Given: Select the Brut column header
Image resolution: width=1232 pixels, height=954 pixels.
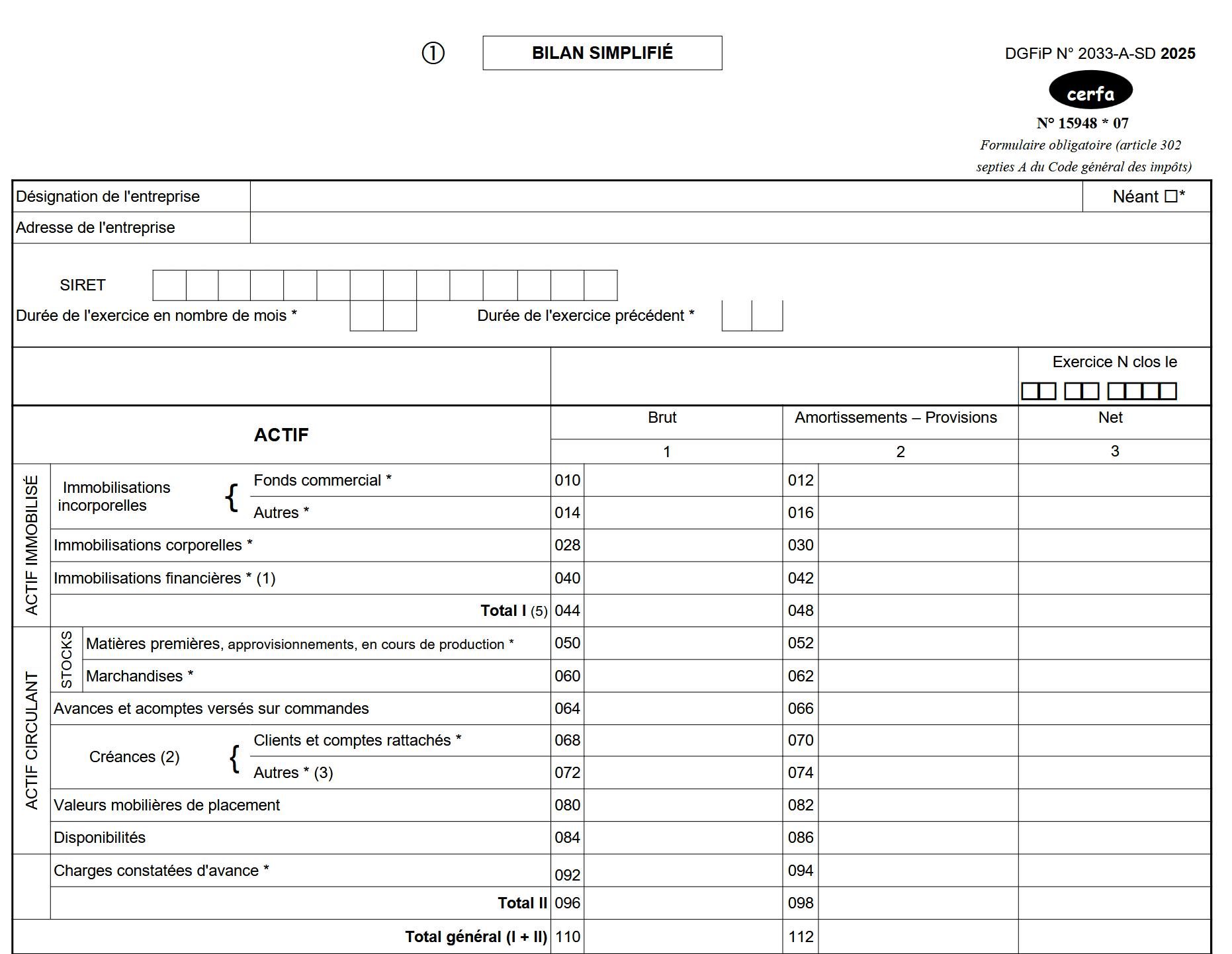Looking at the screenshot, I should point(665,417).
